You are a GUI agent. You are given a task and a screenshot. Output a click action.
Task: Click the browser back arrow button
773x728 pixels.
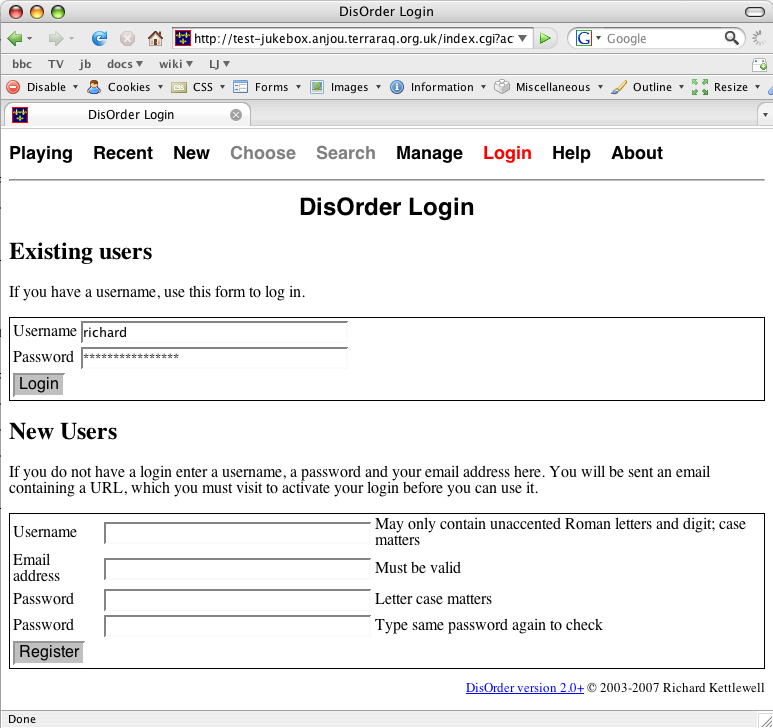pyautogui.click(x=15, y=39)
